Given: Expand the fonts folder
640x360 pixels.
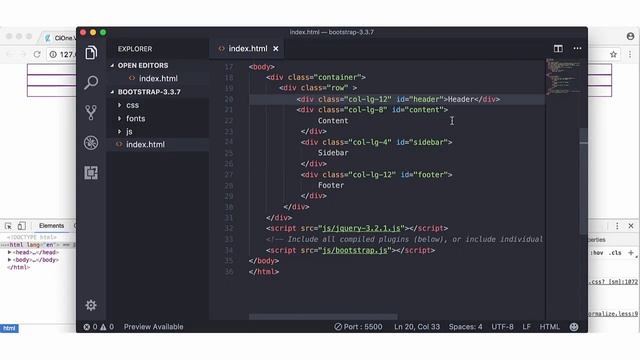Looking at the screenshot, I should point(119,118).
